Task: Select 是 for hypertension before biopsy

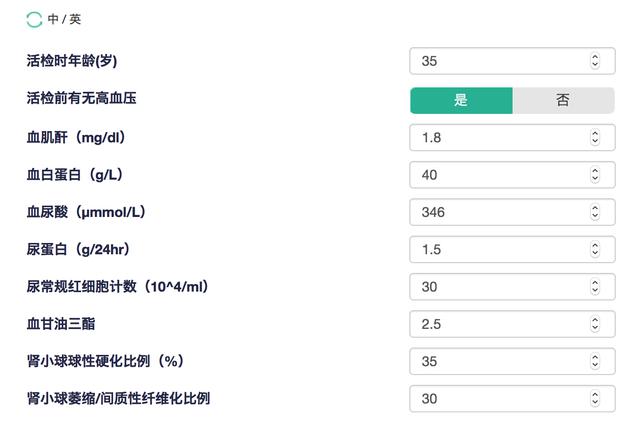Action: coord(461,100)
